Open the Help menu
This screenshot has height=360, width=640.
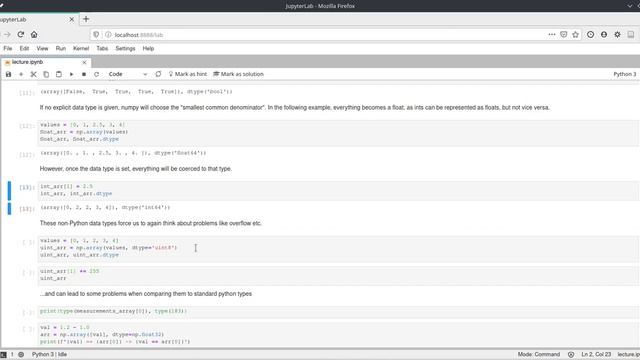(148, 48)
